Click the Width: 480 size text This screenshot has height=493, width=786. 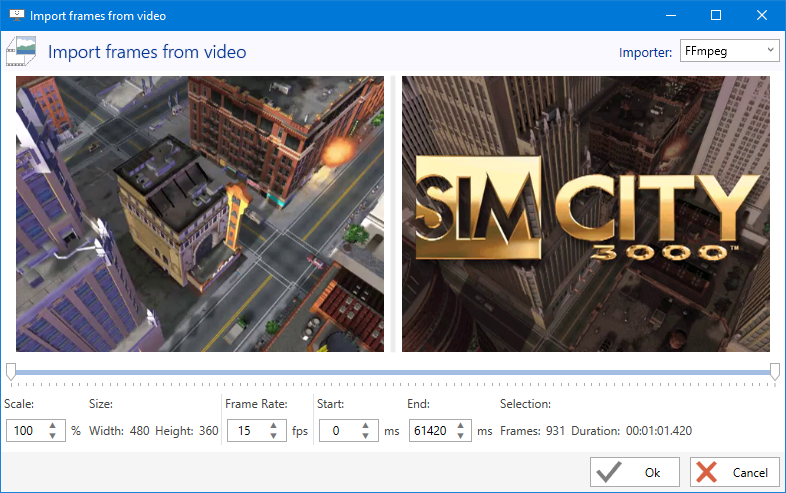(119, 431)
